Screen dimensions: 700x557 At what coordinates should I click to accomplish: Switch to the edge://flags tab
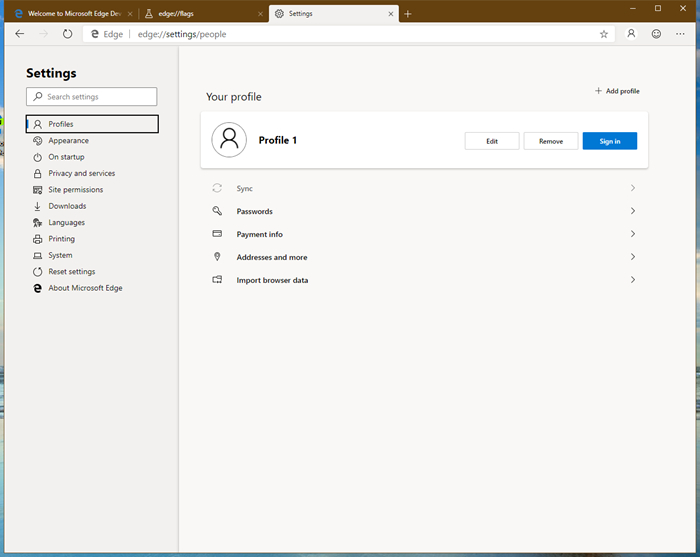(x=200, y=14)
